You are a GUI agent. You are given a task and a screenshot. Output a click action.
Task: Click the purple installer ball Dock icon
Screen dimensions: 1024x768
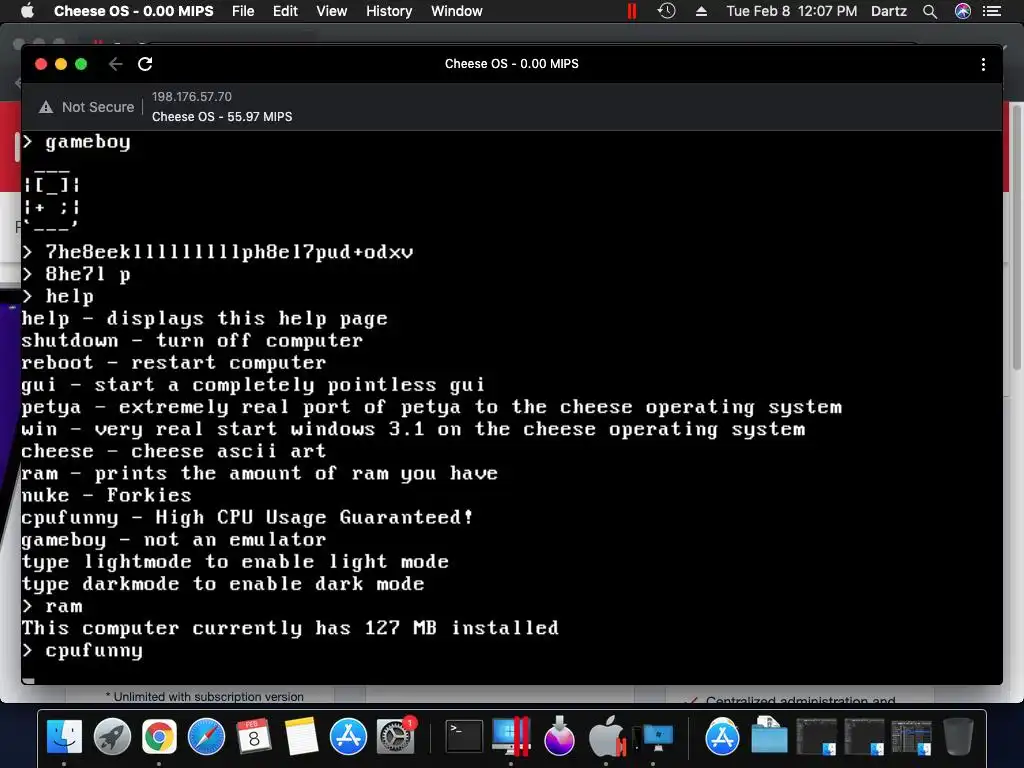click(x=559, y=737)
